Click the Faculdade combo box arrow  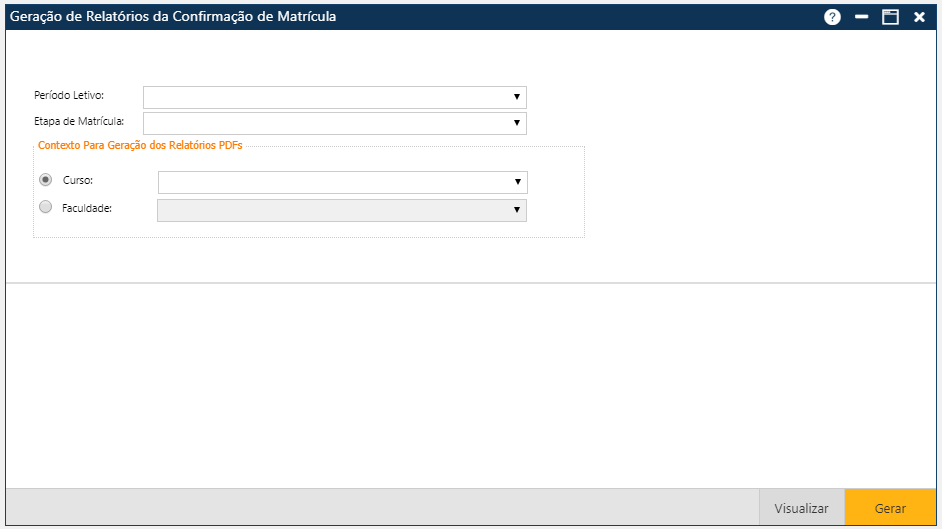click(517, 210)
